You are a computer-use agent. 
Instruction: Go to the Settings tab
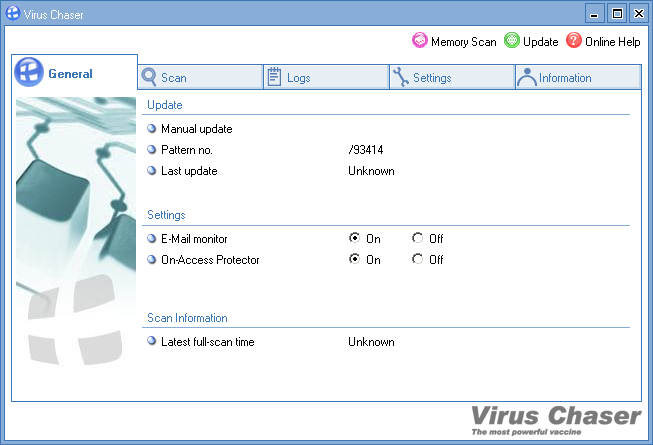(452, 77)
